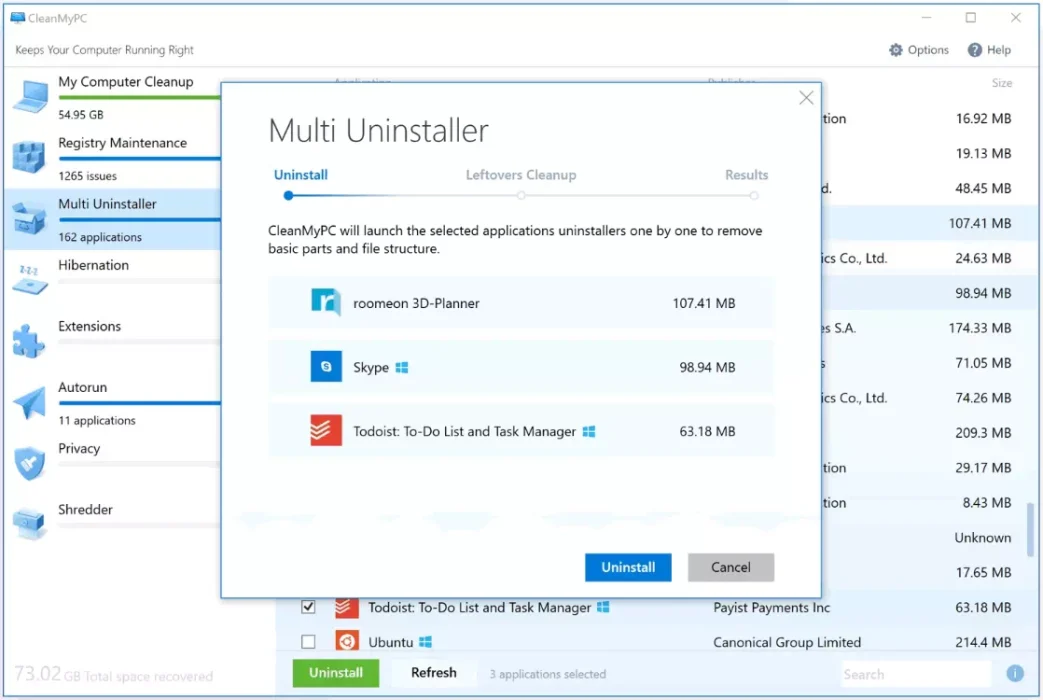Click '54.95 GB' under My Computer Cleanup
The width and height of the screenshot is (1043, 700).
pos(80,114)
